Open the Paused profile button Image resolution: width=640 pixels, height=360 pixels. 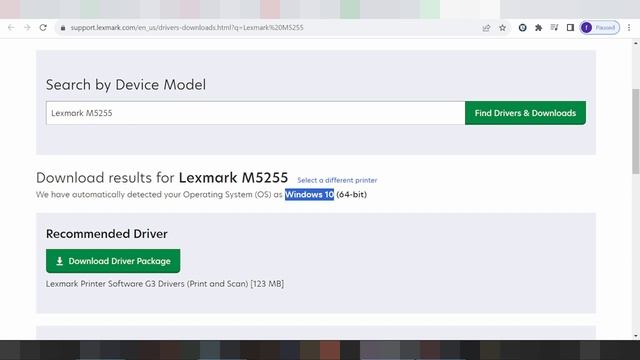pos(600,28)
